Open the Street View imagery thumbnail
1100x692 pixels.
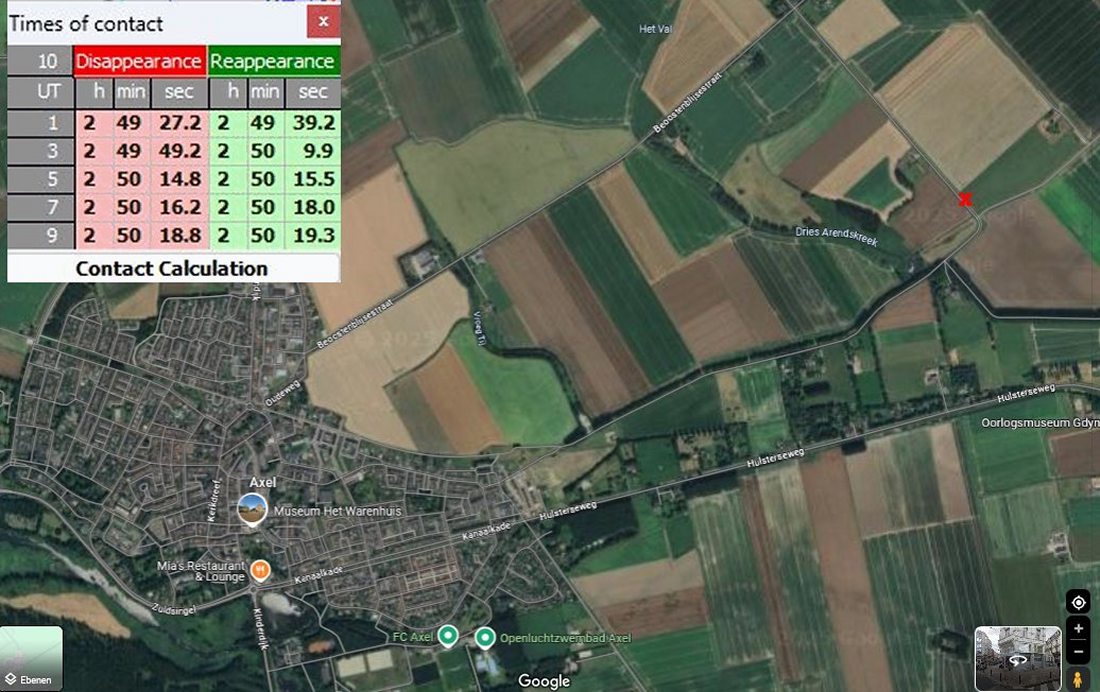[1018, 659]
